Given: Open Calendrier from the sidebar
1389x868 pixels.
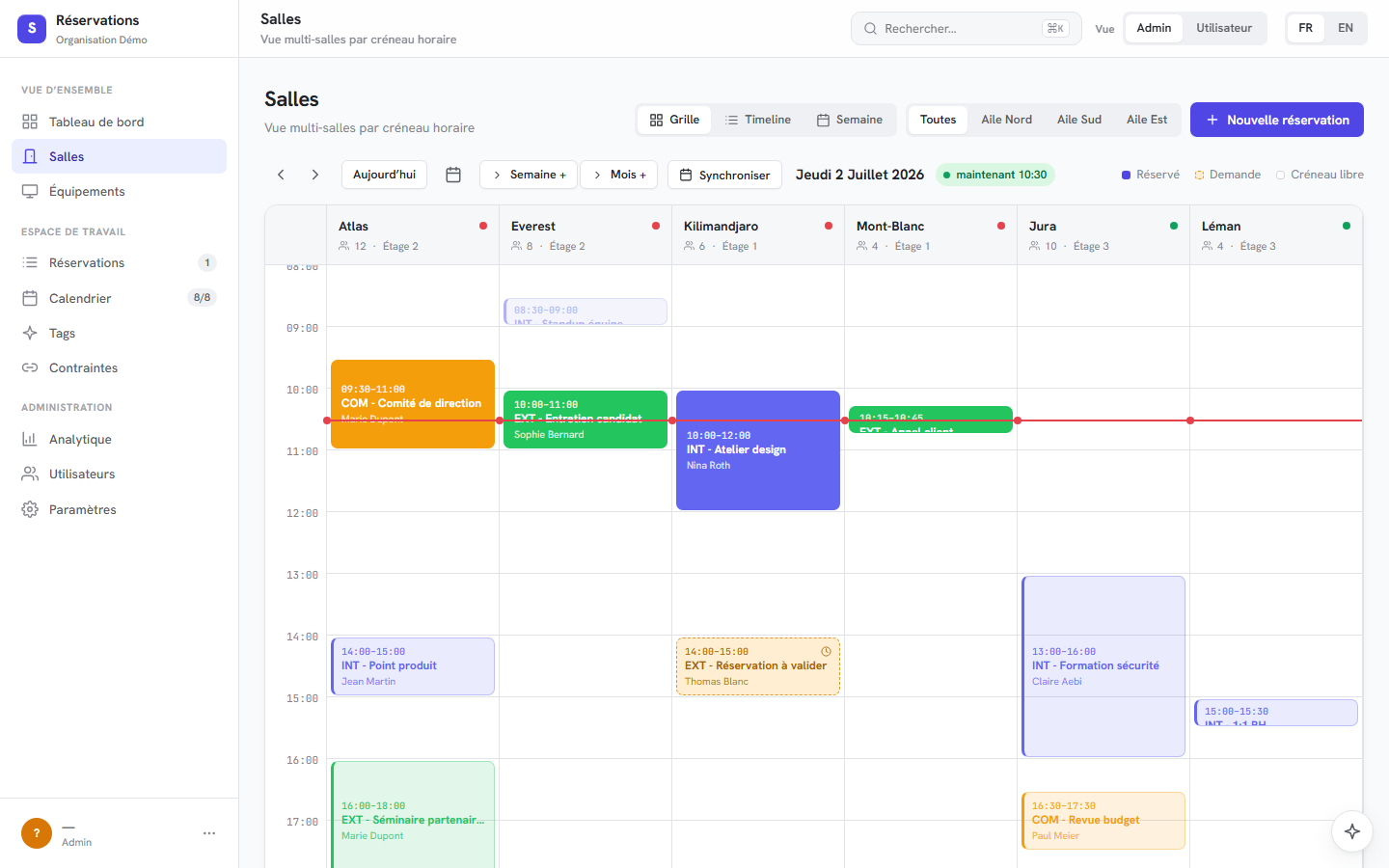Looking at the screenshot, I should (x=119, y=298).
